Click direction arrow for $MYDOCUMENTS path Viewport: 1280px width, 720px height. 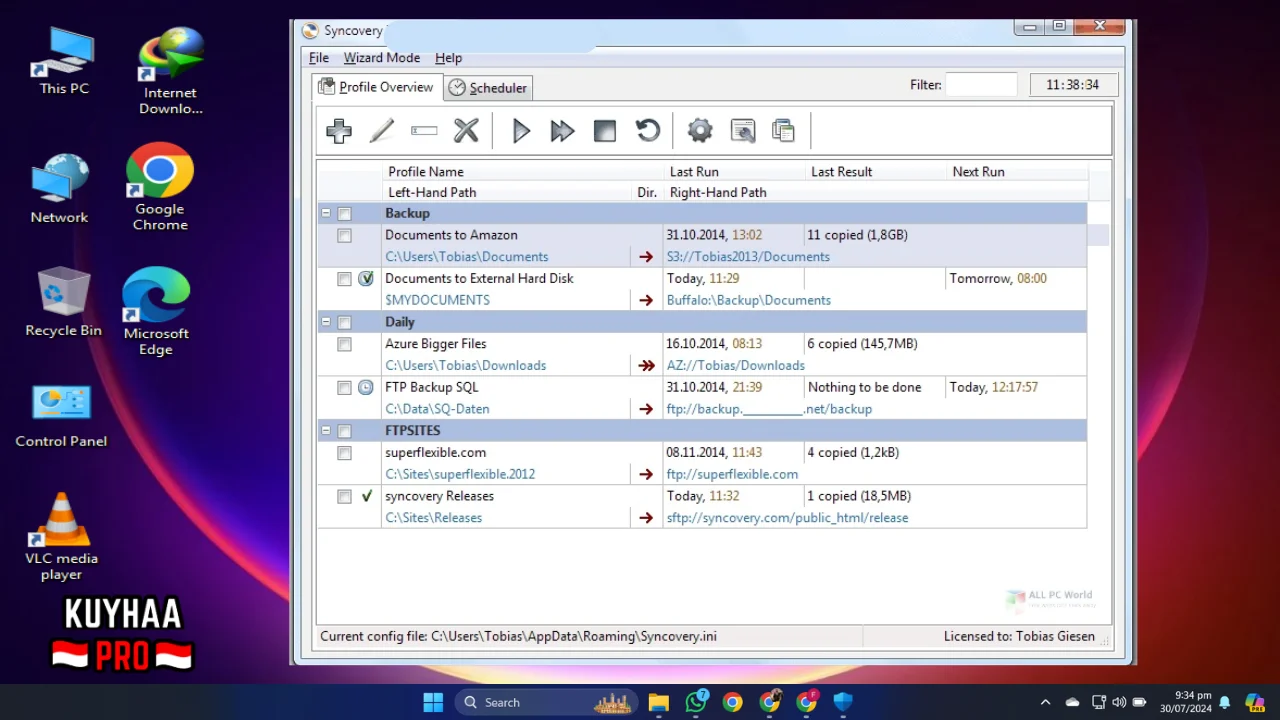pos(646,300)
